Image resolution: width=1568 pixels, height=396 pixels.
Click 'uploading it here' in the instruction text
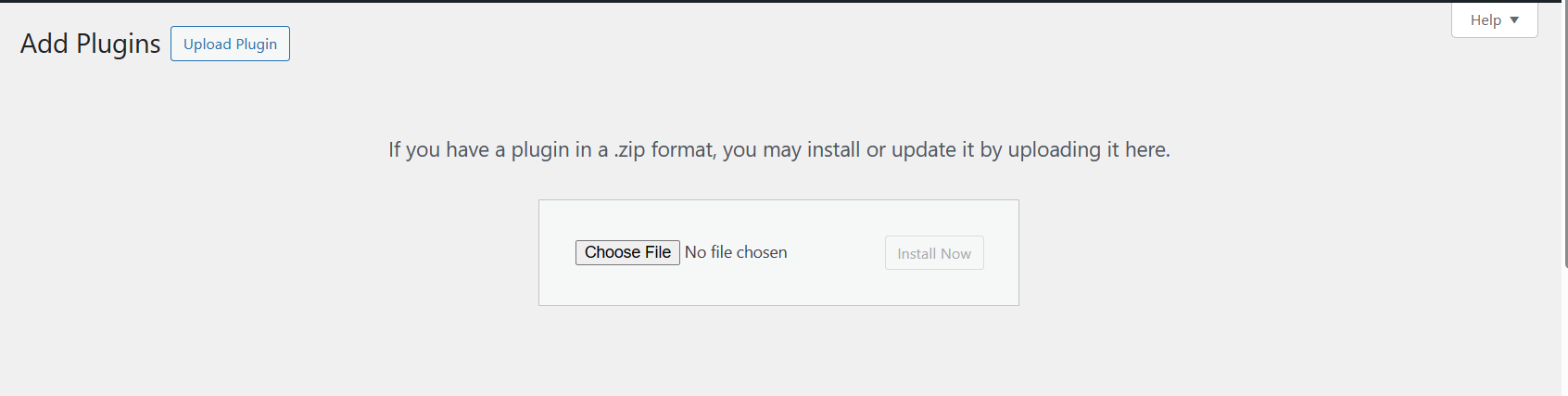[1089, 149]
